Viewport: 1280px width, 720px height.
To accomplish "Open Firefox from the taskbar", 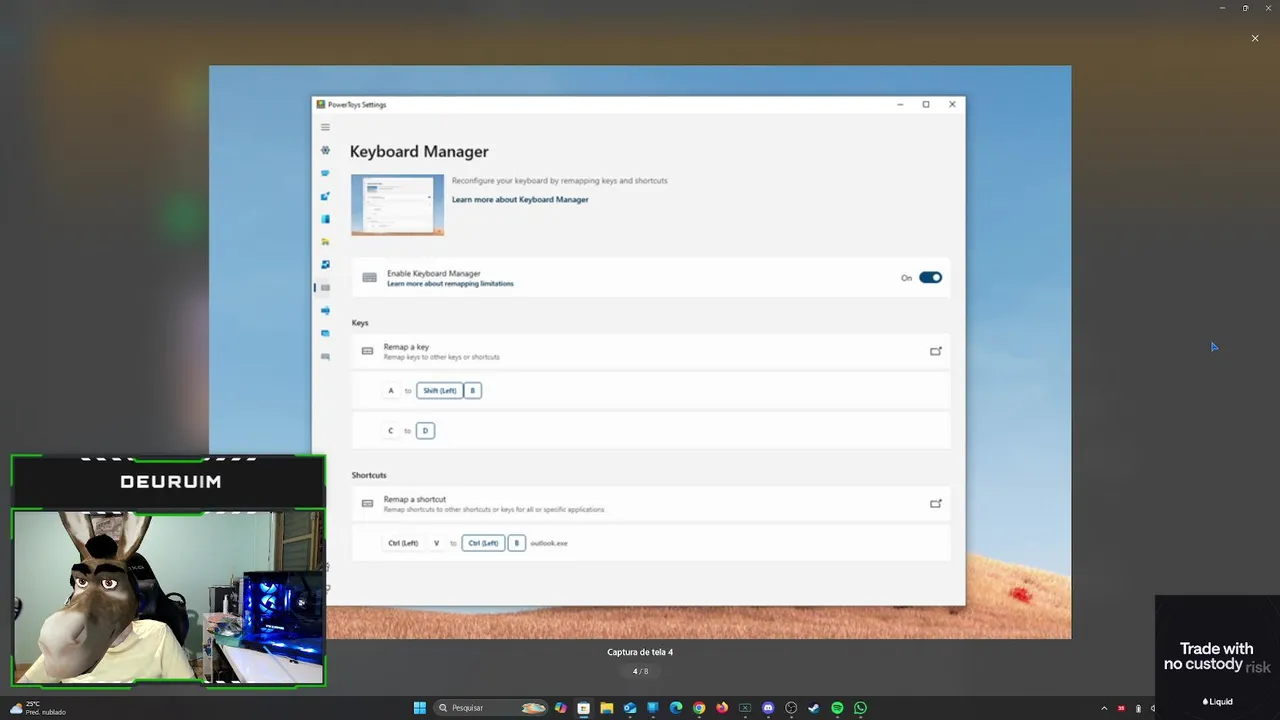I will coord(722,708).
